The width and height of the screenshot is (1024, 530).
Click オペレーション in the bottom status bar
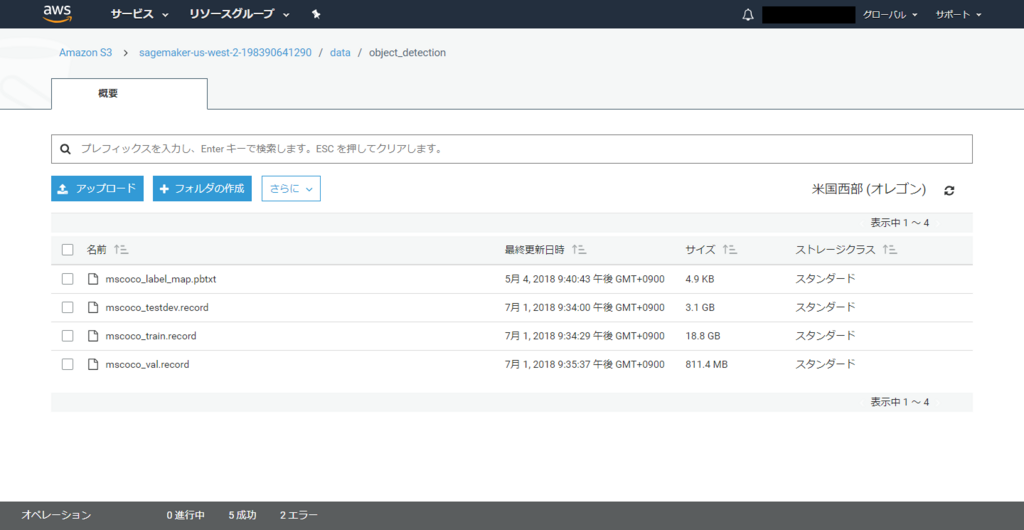coord(56,516)
